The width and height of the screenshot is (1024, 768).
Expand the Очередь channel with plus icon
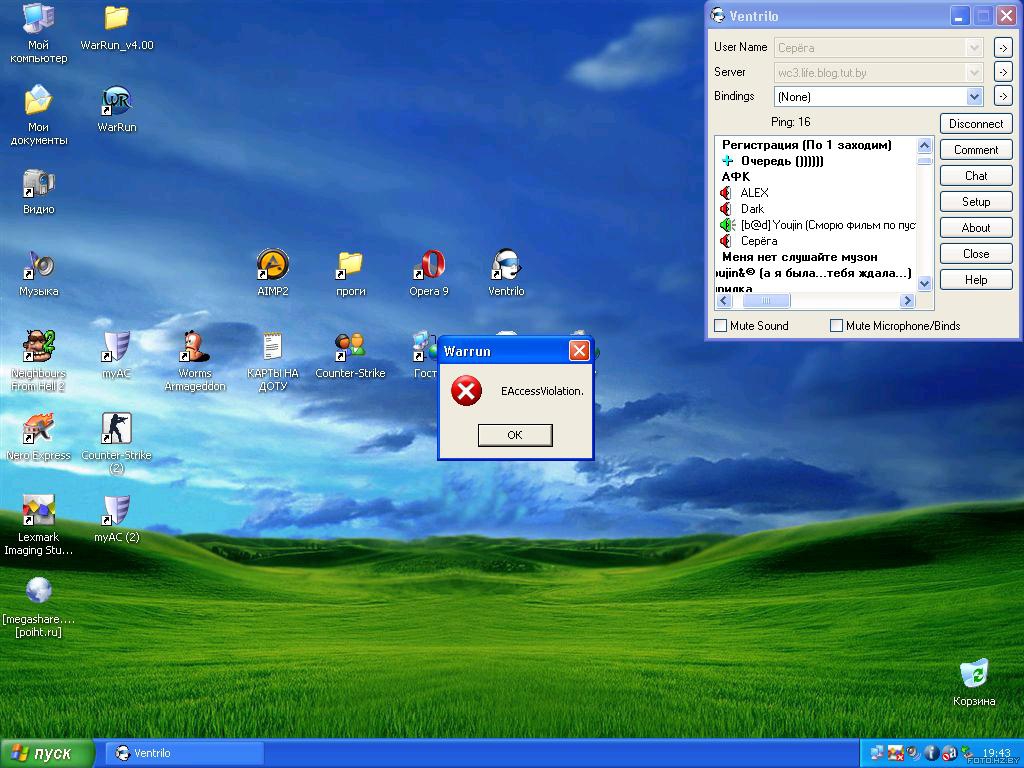tap(728, 161)
